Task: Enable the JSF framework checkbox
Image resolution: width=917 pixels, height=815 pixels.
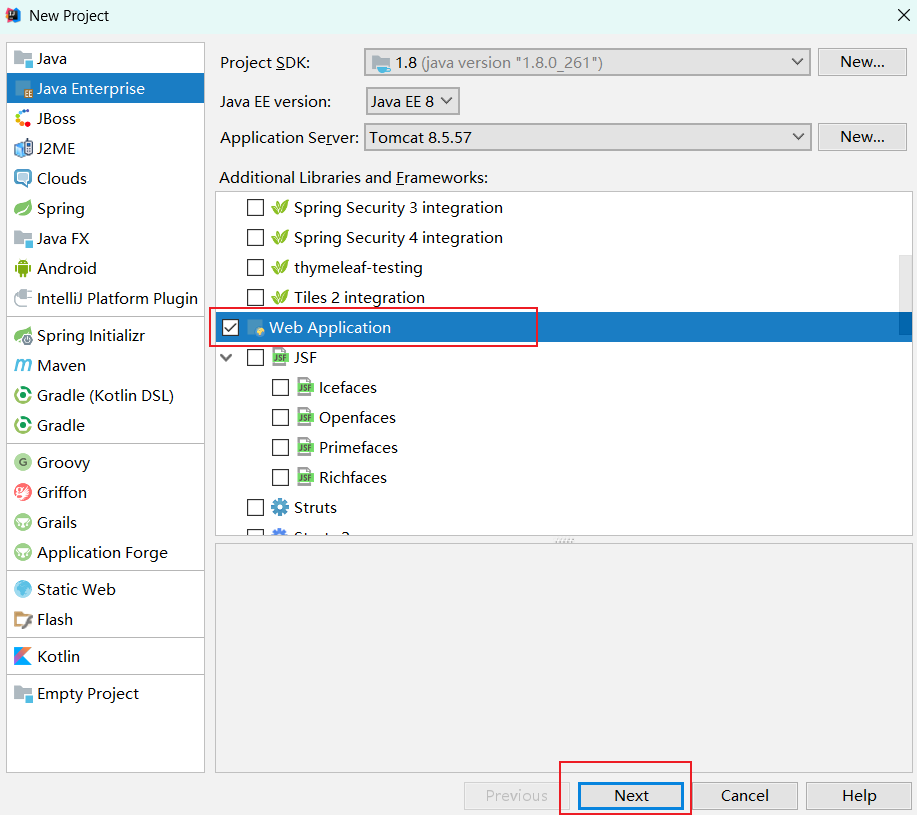Action: click(x=256, y=357)
